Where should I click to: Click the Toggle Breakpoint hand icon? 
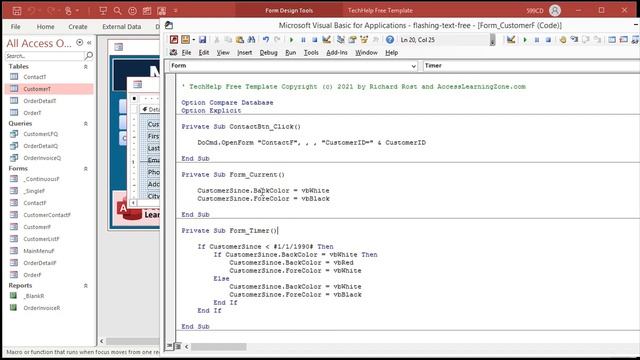[562, 40]
